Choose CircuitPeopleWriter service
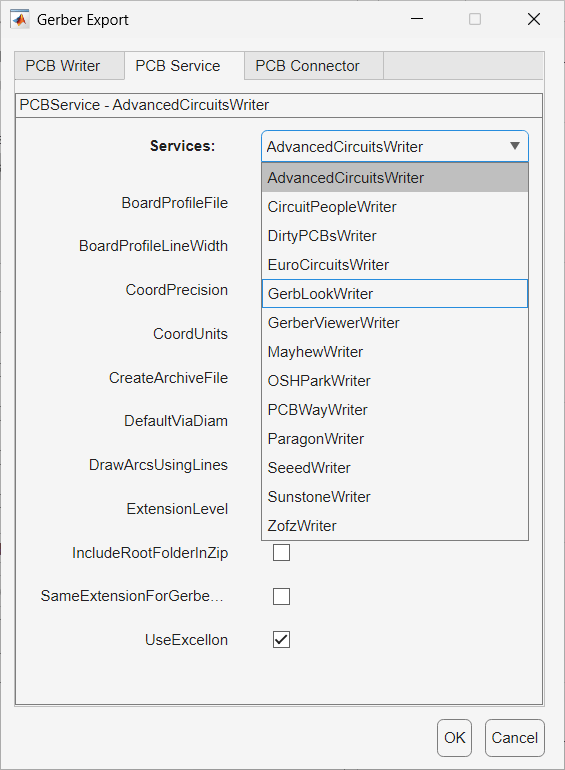Screen dimensions: 565x770 tap(395, 207)
